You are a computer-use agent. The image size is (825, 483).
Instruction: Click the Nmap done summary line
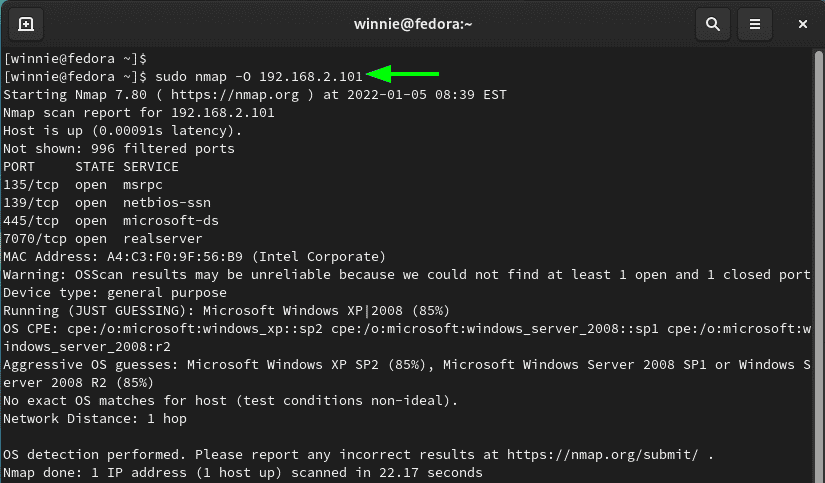(x=243, y=472)
